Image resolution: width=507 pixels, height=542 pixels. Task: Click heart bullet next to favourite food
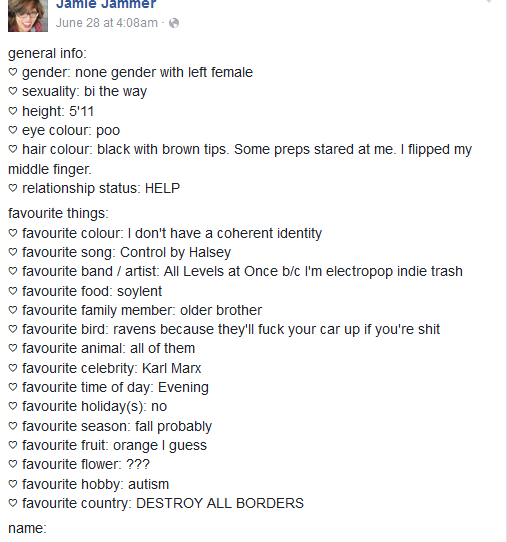(x=13, y=291)
